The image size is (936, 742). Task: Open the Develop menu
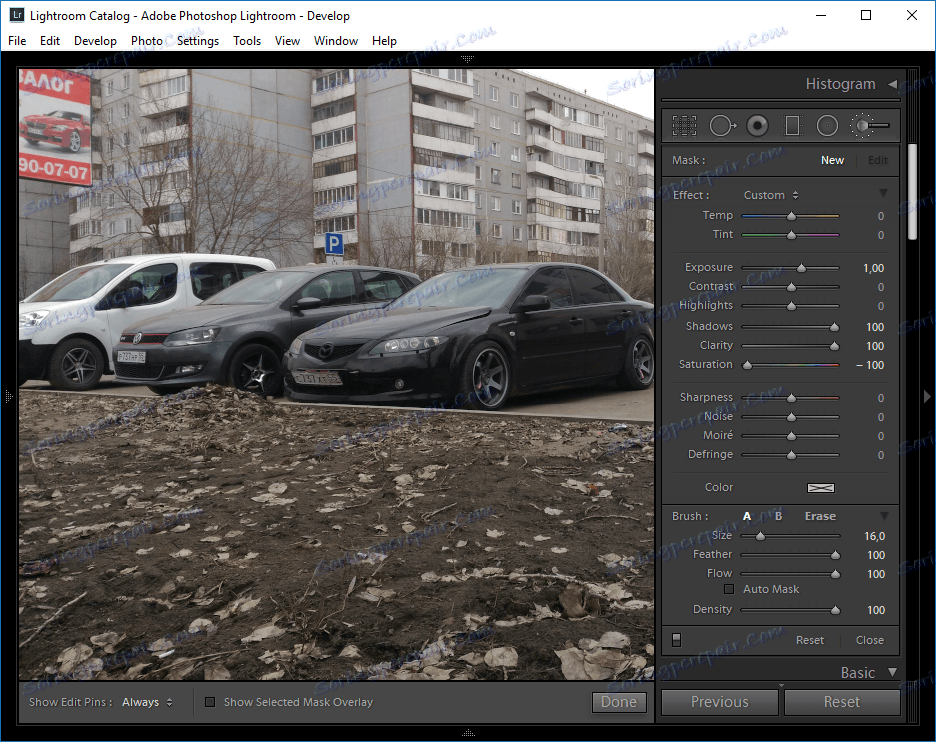[95, 41]
